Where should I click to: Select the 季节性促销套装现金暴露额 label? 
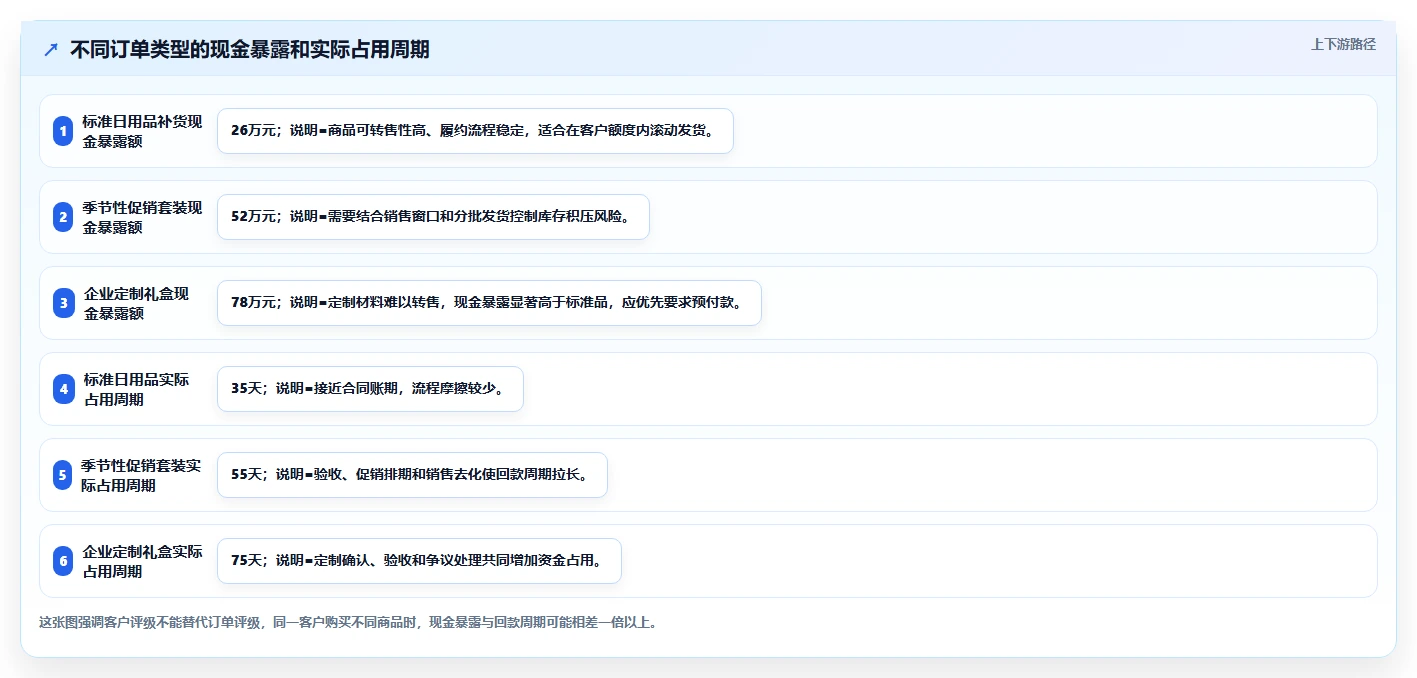[x=142, y=217]
